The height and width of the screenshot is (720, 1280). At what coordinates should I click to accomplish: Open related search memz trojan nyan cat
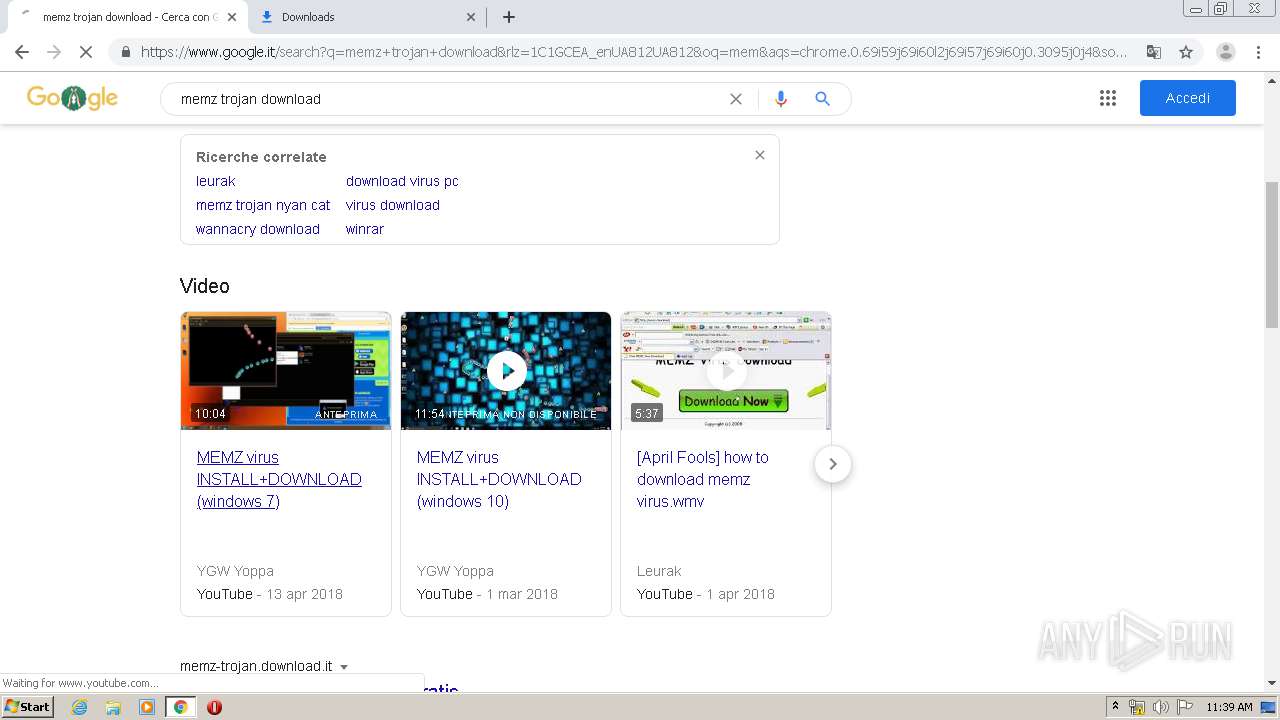click(263, 205)
